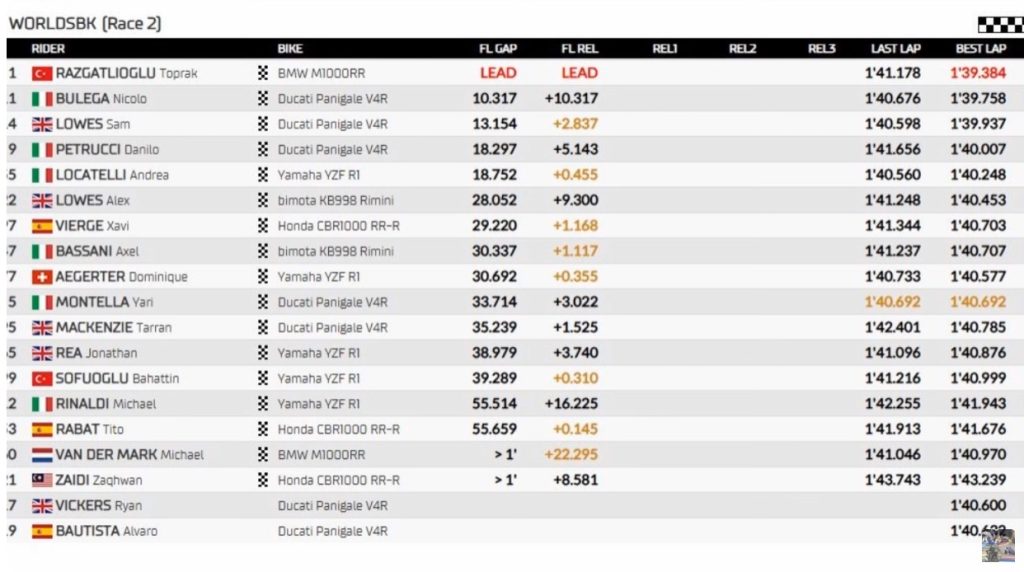Click the Dutch flag beside Van der Mark
The height and width of the screenshot is (572, 1024).
click(x=42, y=455)
